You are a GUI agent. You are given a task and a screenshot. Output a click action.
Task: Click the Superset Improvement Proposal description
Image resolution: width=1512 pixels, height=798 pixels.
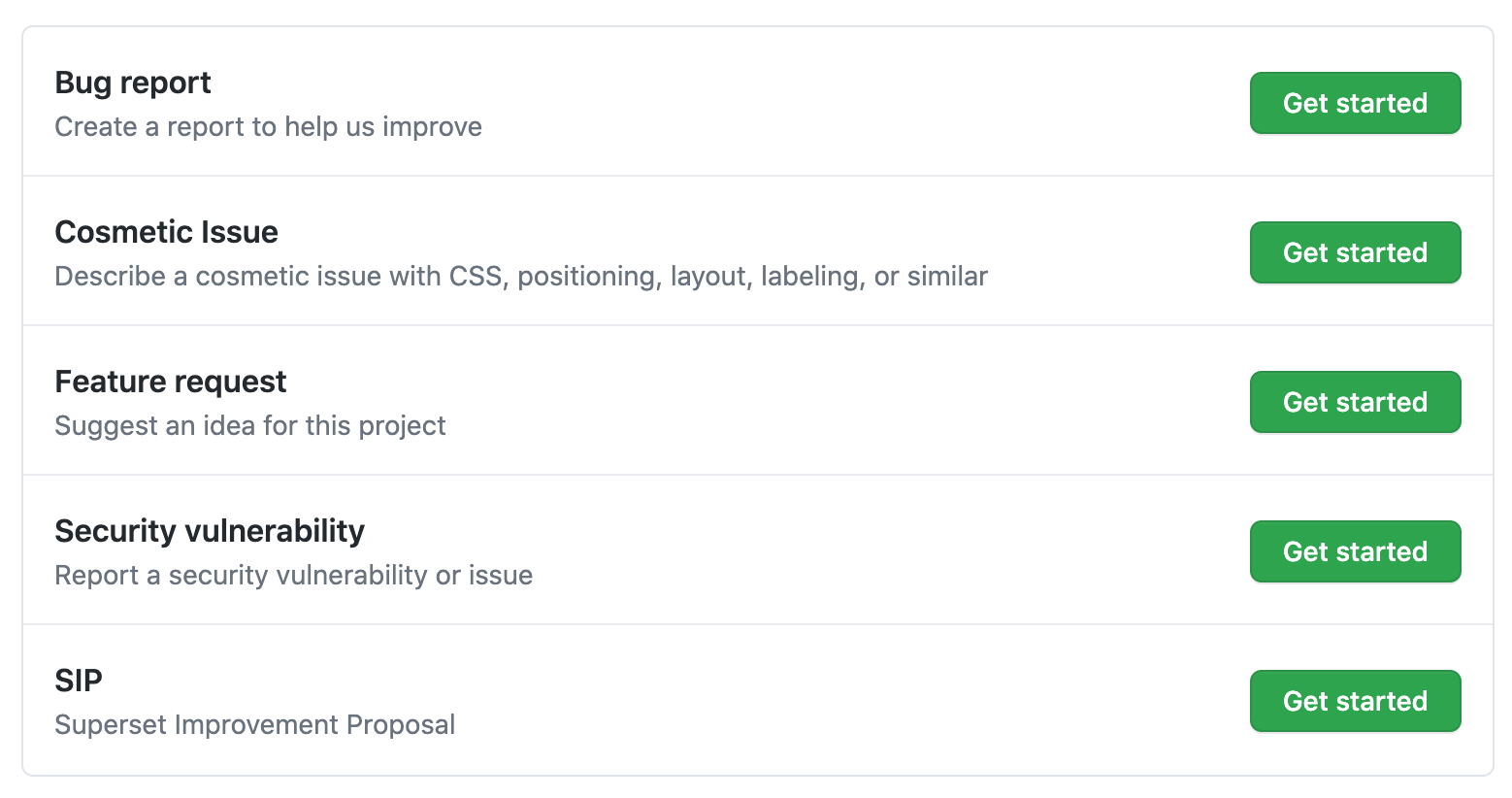(254, 725)
